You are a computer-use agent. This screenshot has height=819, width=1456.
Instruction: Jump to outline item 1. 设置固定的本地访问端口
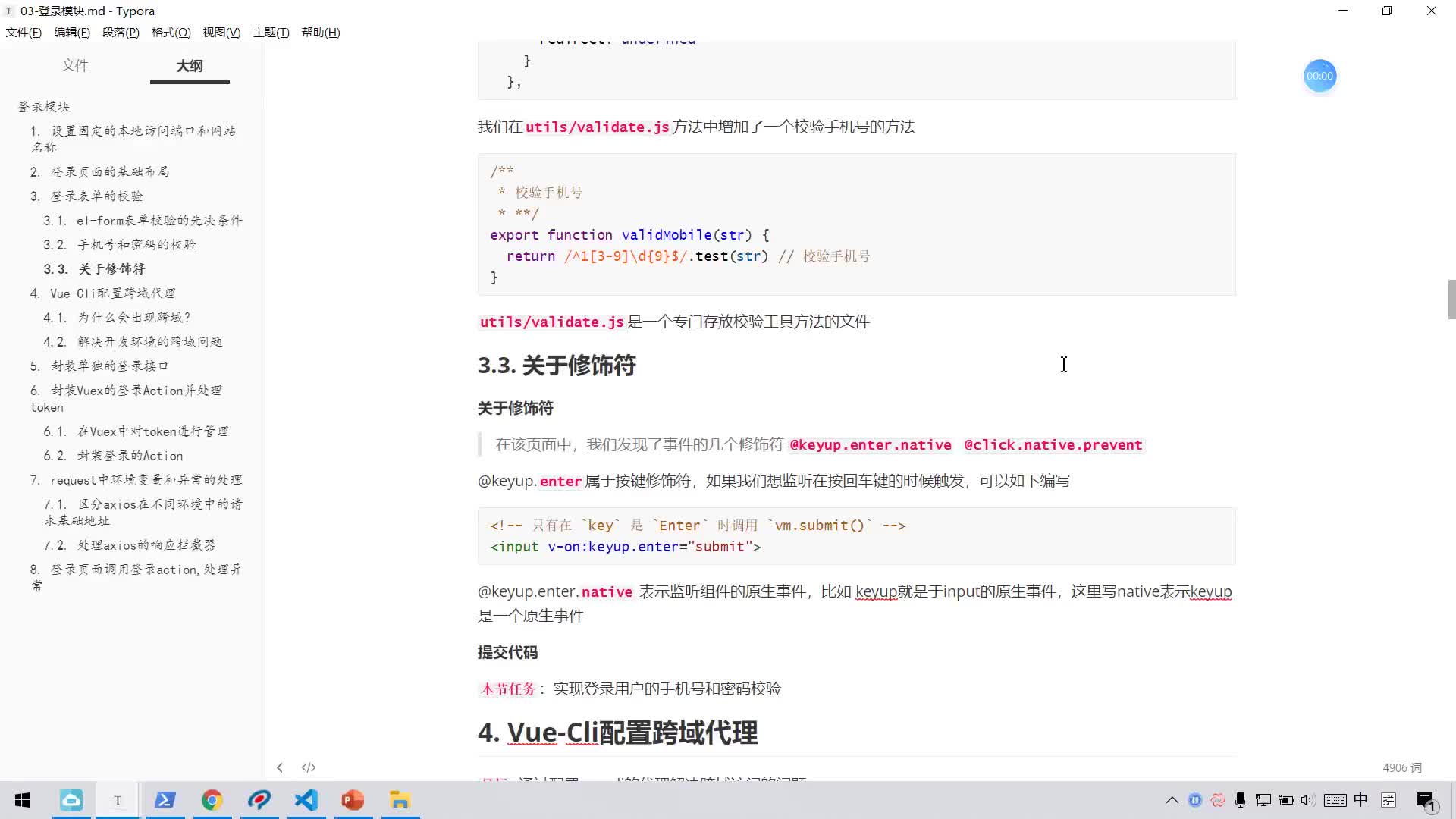[133, 139]
